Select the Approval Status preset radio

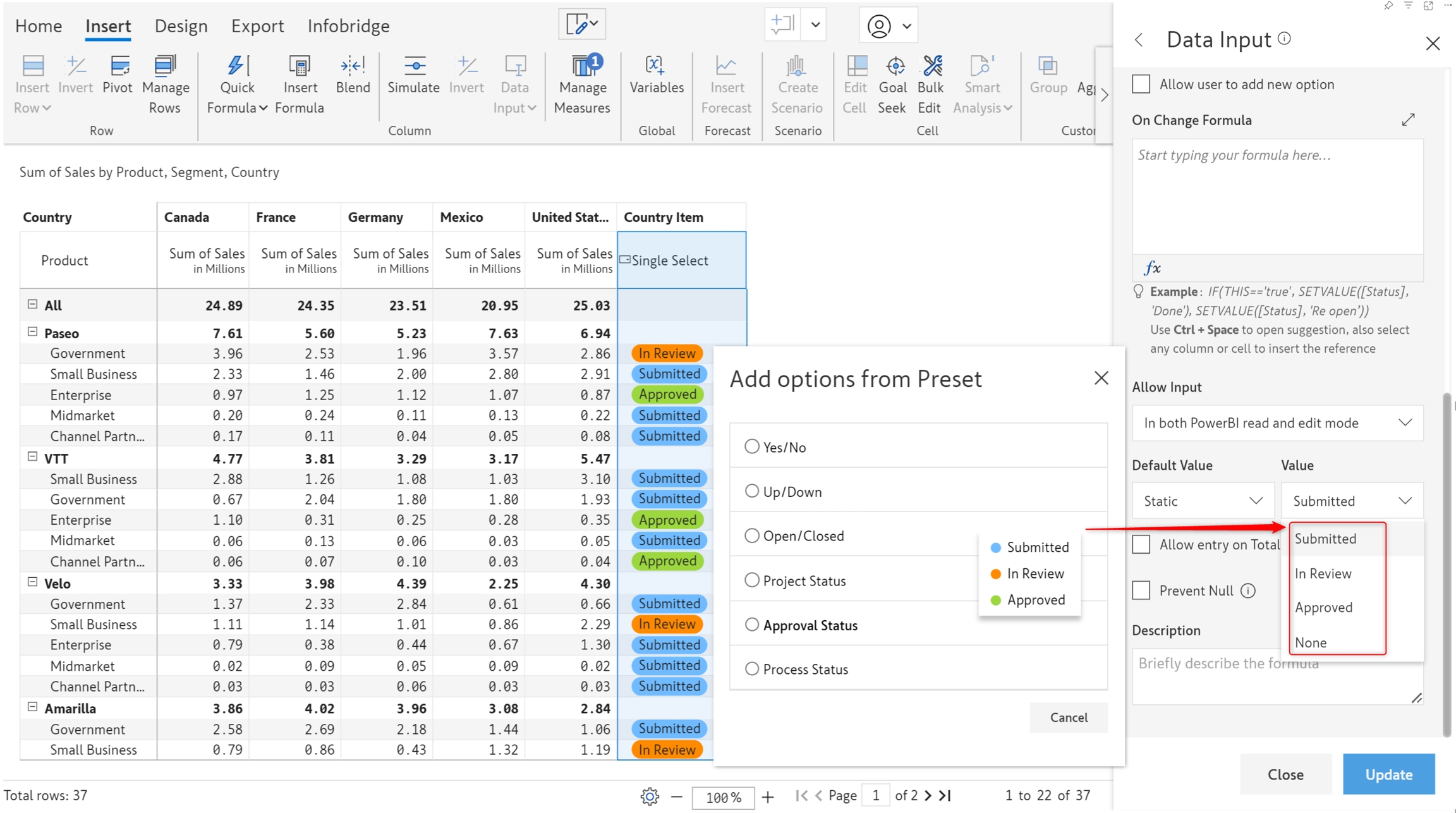[751, 625]
